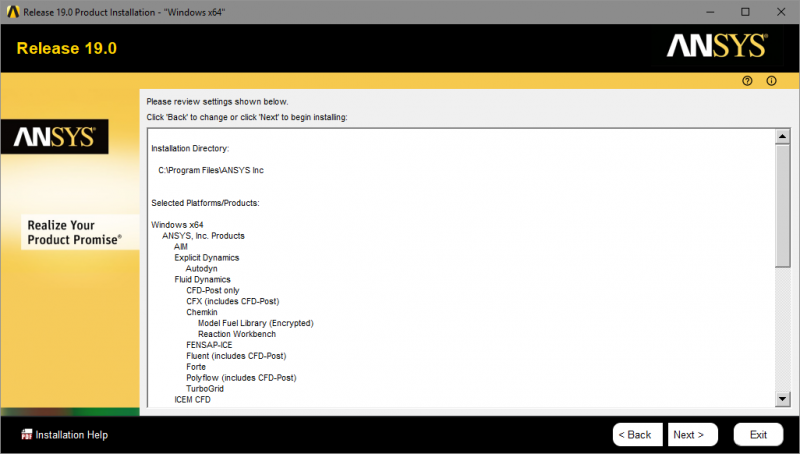This screenshot has width=800, height=454.
Task: Click scrollbar down arrow in settings list
Action: (782, 400)
